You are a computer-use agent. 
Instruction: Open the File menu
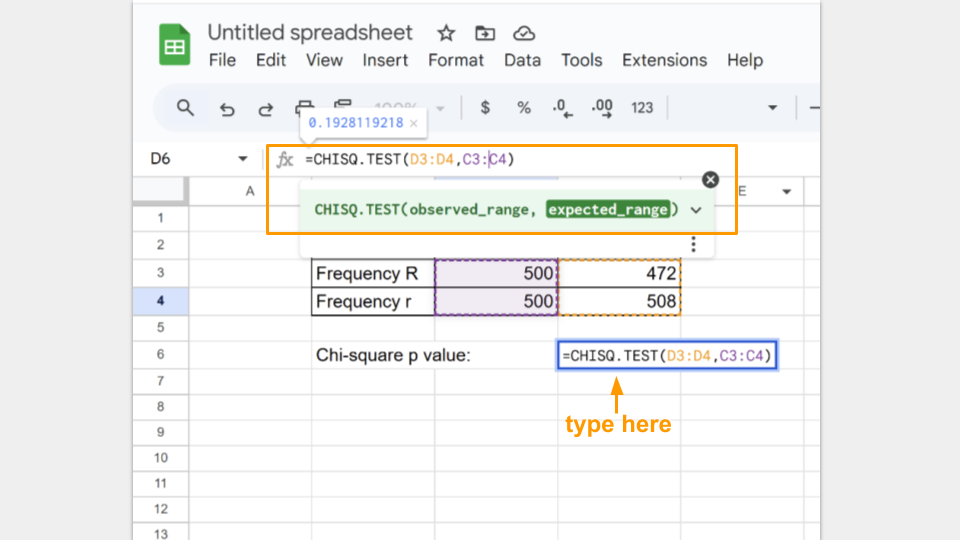pyautogui.click(x=222, y=60)
